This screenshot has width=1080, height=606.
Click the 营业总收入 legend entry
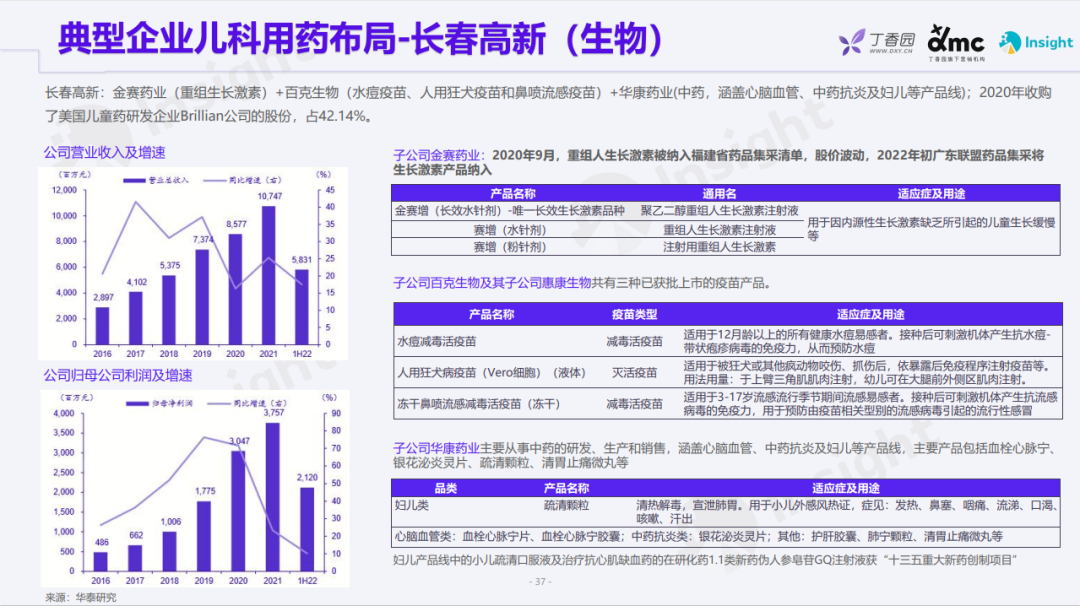click(x=156, y=180)
